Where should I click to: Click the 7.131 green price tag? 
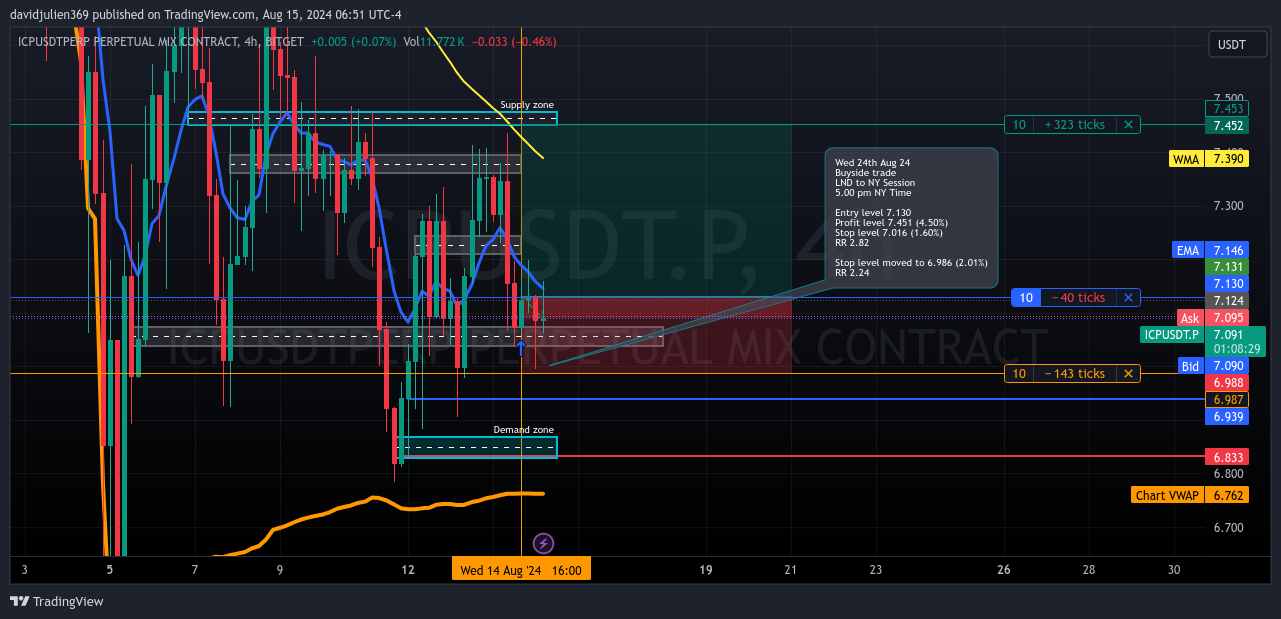[x=1227, y=267]
